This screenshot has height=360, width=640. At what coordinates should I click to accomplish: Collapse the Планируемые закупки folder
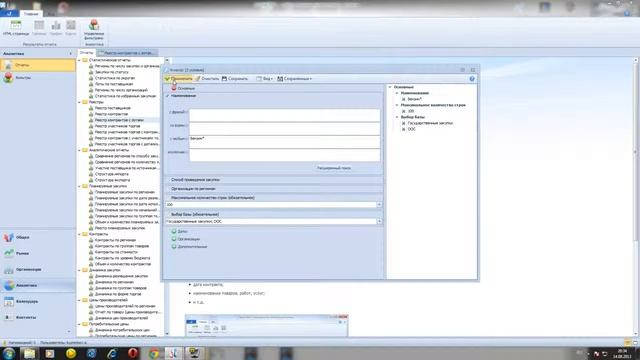tap(80, 186)
